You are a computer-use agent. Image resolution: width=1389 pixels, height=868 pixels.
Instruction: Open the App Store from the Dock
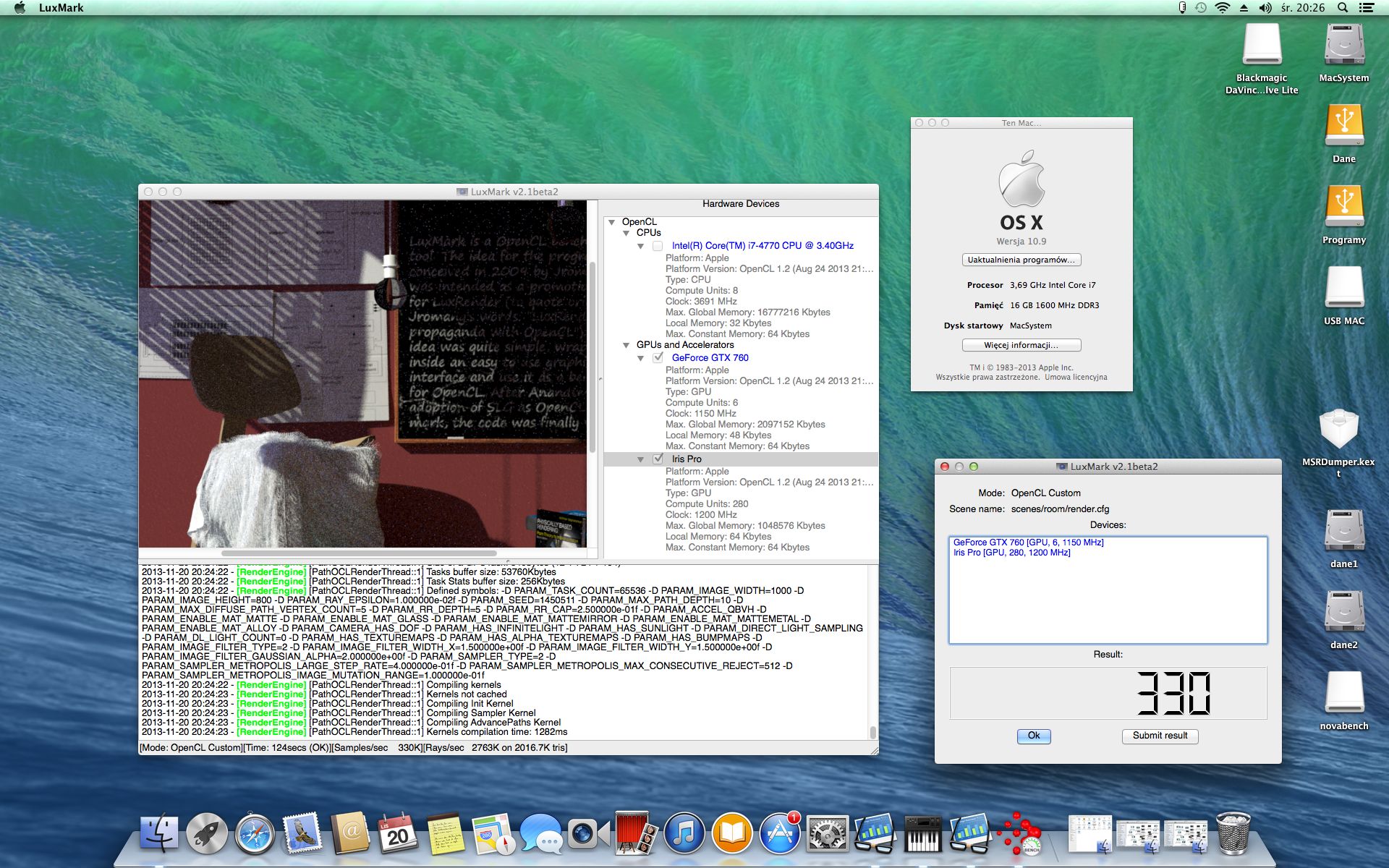pyautogui.click(x=780, y=833)
